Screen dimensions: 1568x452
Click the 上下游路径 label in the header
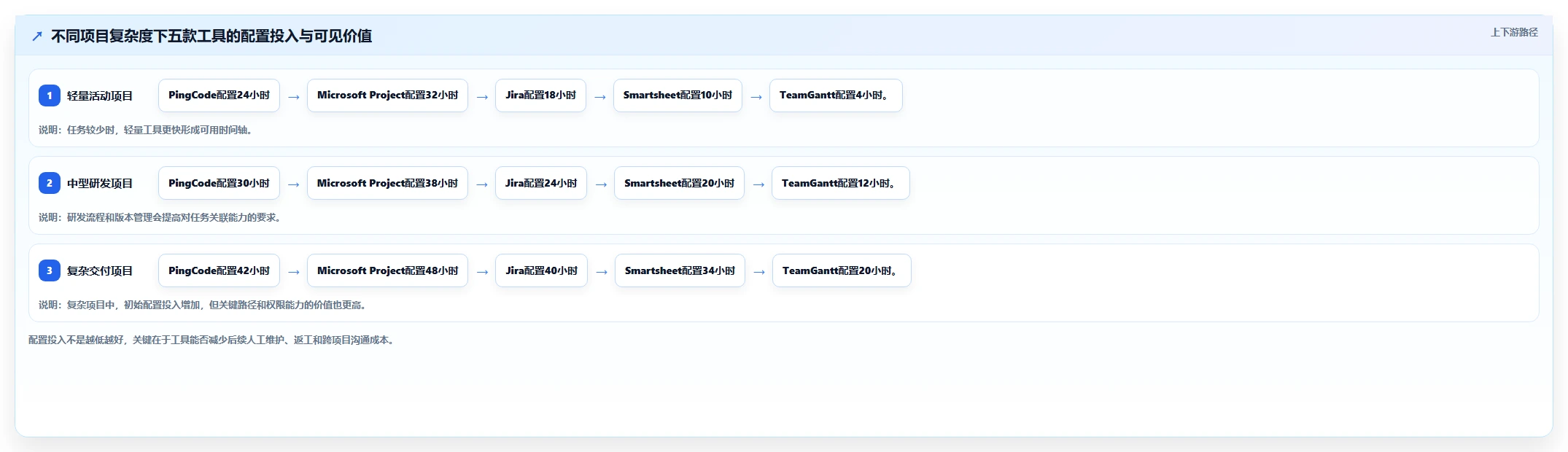[1514, 32]
